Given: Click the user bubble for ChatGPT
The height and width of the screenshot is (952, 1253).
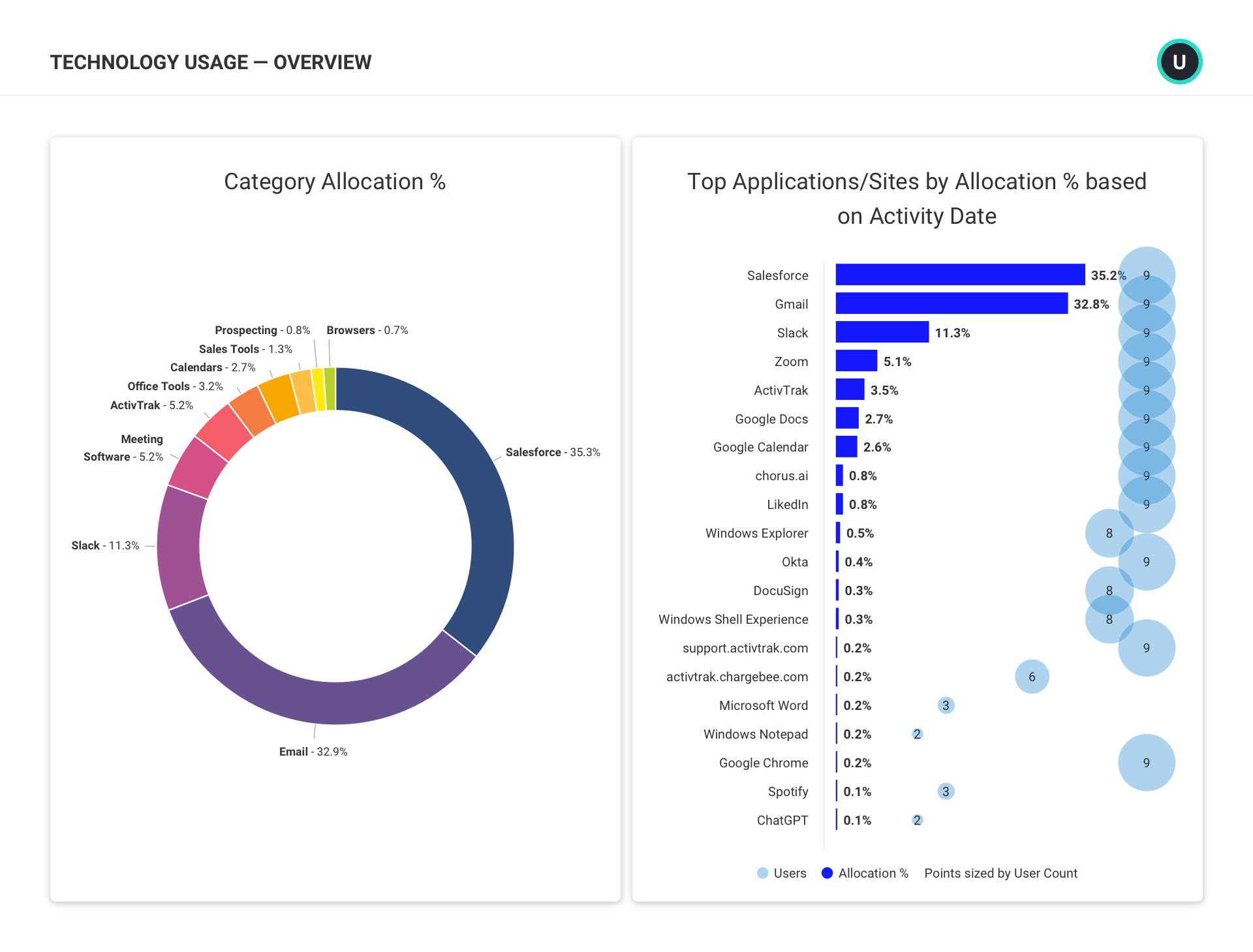Looking at the screenshot, I should 917,820.
